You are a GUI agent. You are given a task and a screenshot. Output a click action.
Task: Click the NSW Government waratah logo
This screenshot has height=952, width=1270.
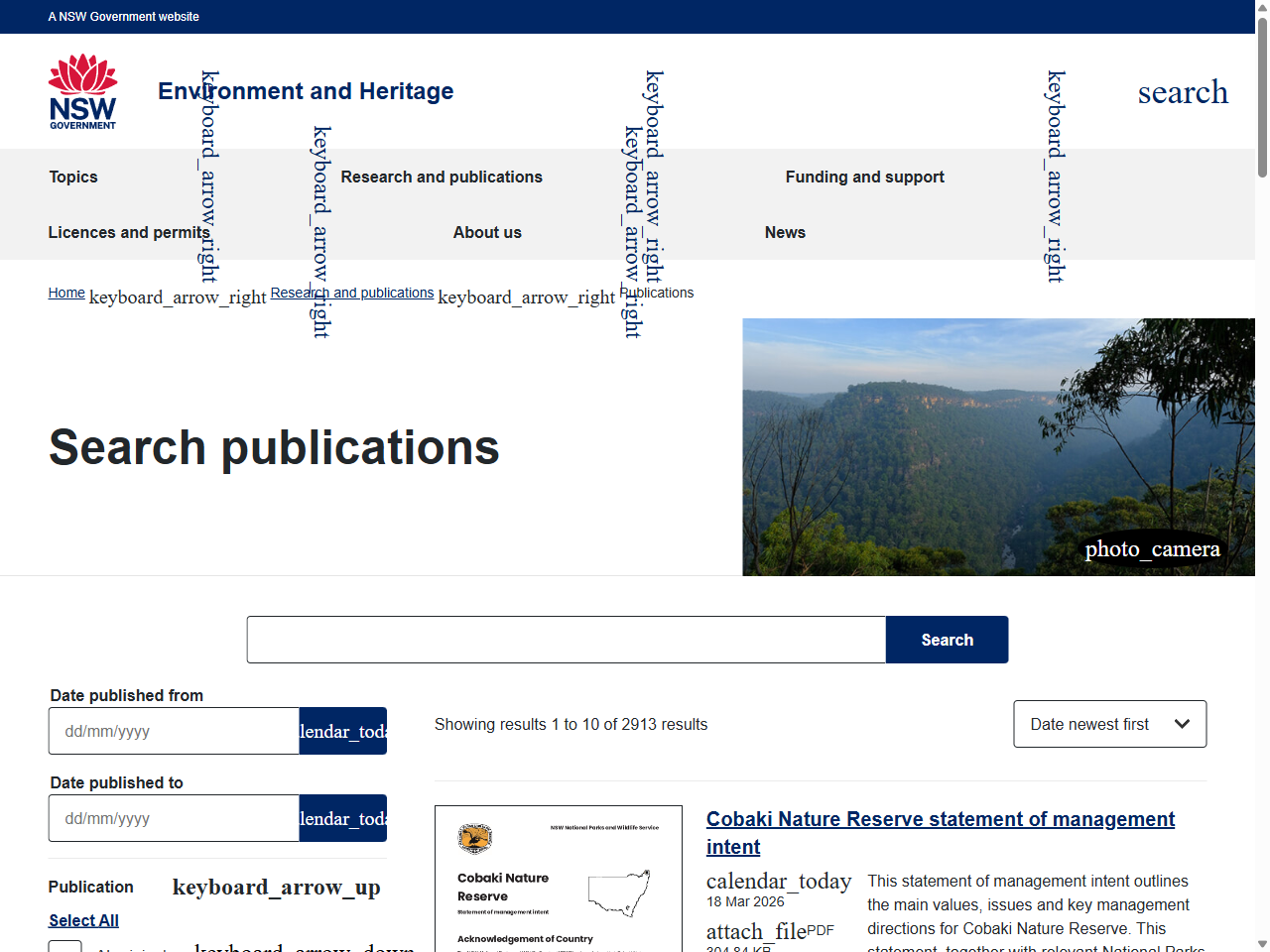[x=82, y=90]
